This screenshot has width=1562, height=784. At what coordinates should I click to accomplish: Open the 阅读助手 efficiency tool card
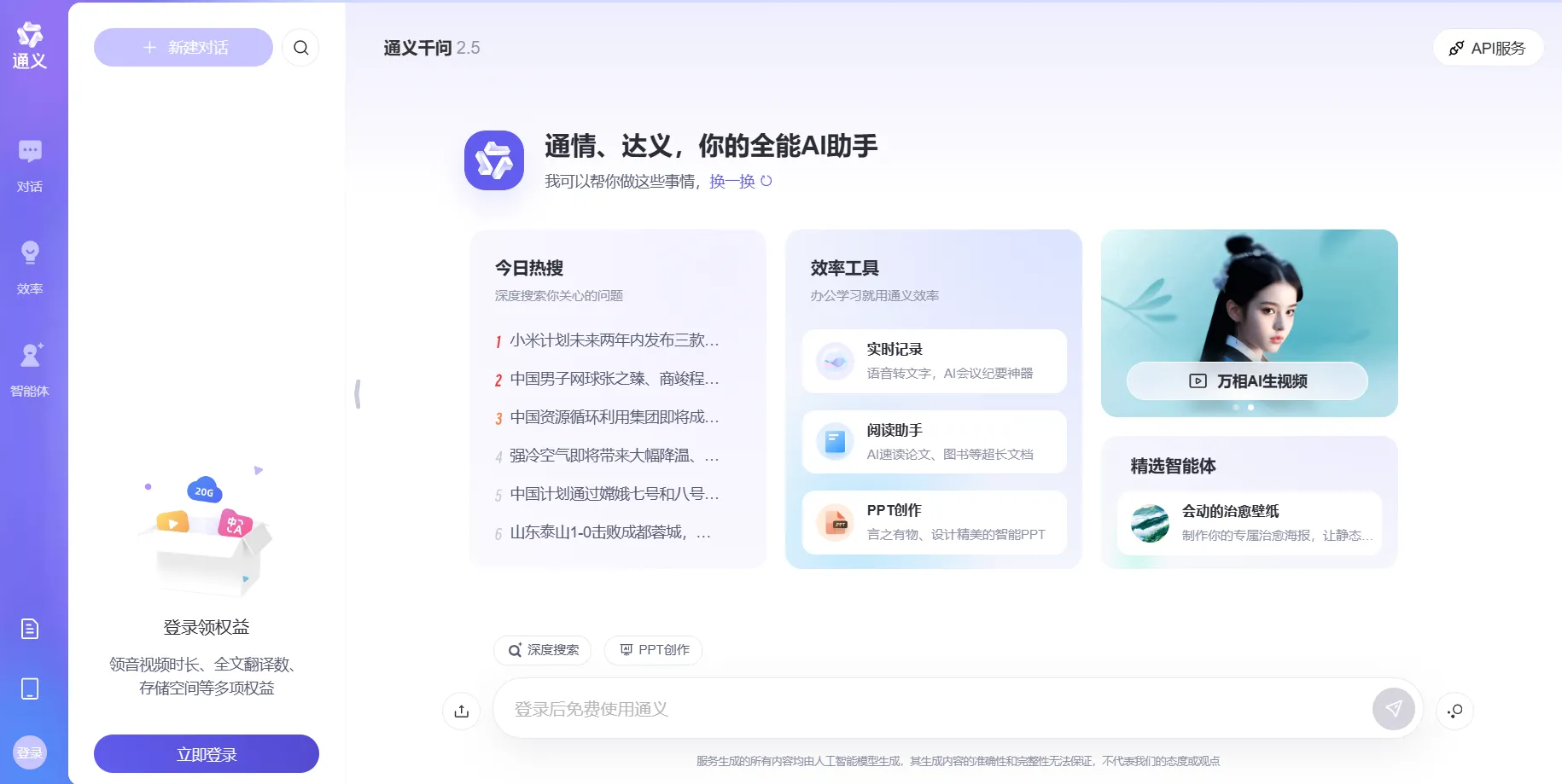935,442
